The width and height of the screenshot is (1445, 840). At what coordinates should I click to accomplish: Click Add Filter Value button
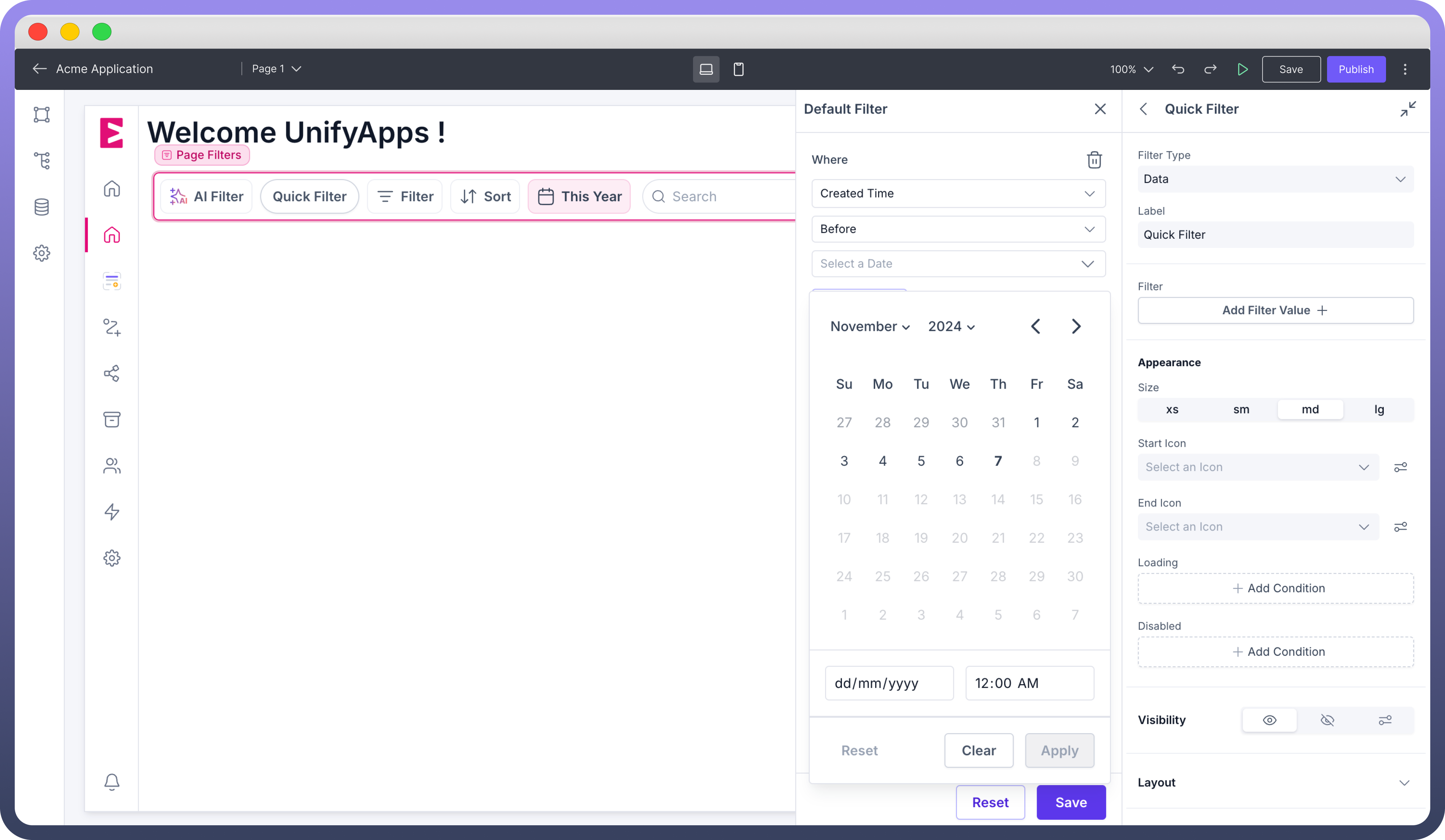click(1275, 310)
